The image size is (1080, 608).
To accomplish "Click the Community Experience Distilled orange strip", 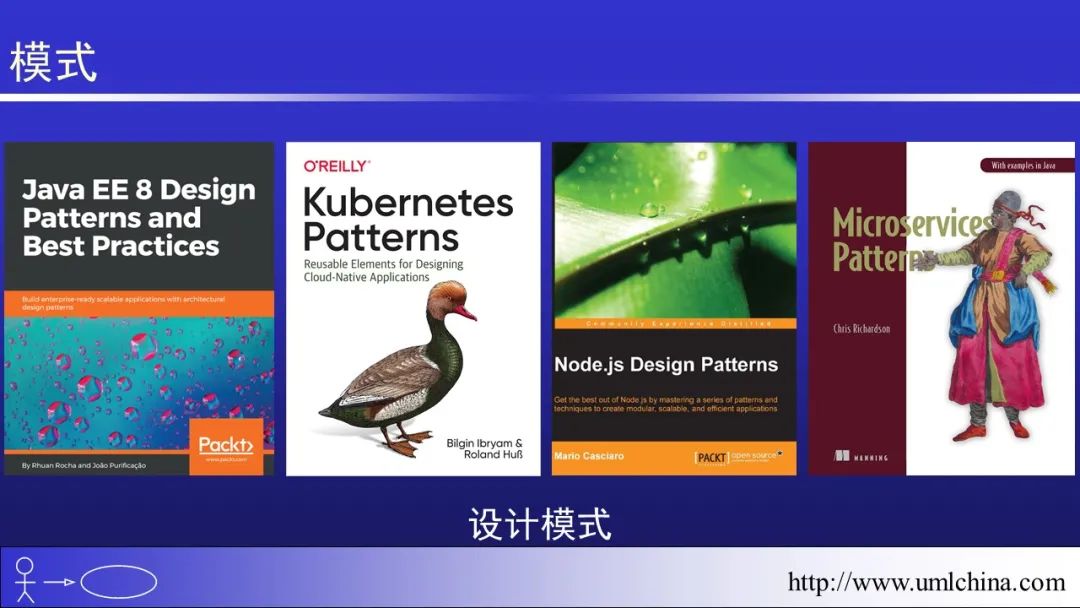I will click(x=674, y=323).
